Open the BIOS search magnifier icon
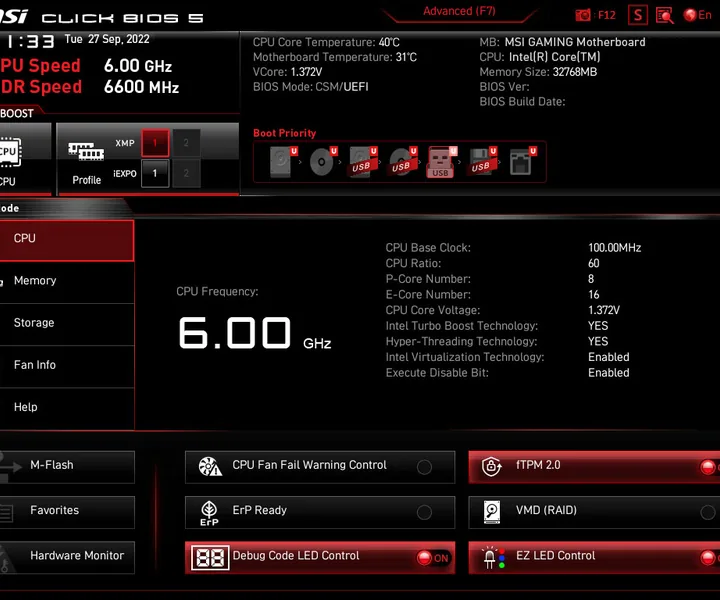The width and height of the screenshot is (720, 600). [664, 16]
